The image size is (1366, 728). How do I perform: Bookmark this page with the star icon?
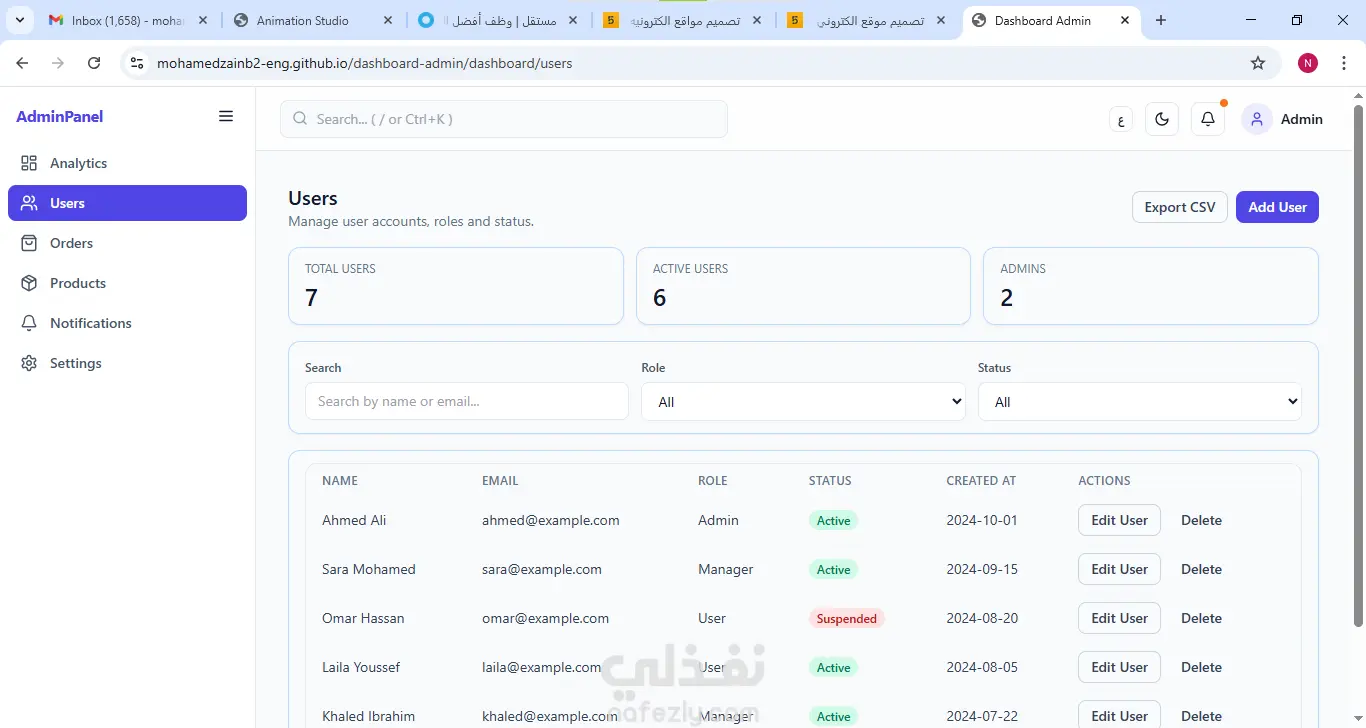point(1258,63)
